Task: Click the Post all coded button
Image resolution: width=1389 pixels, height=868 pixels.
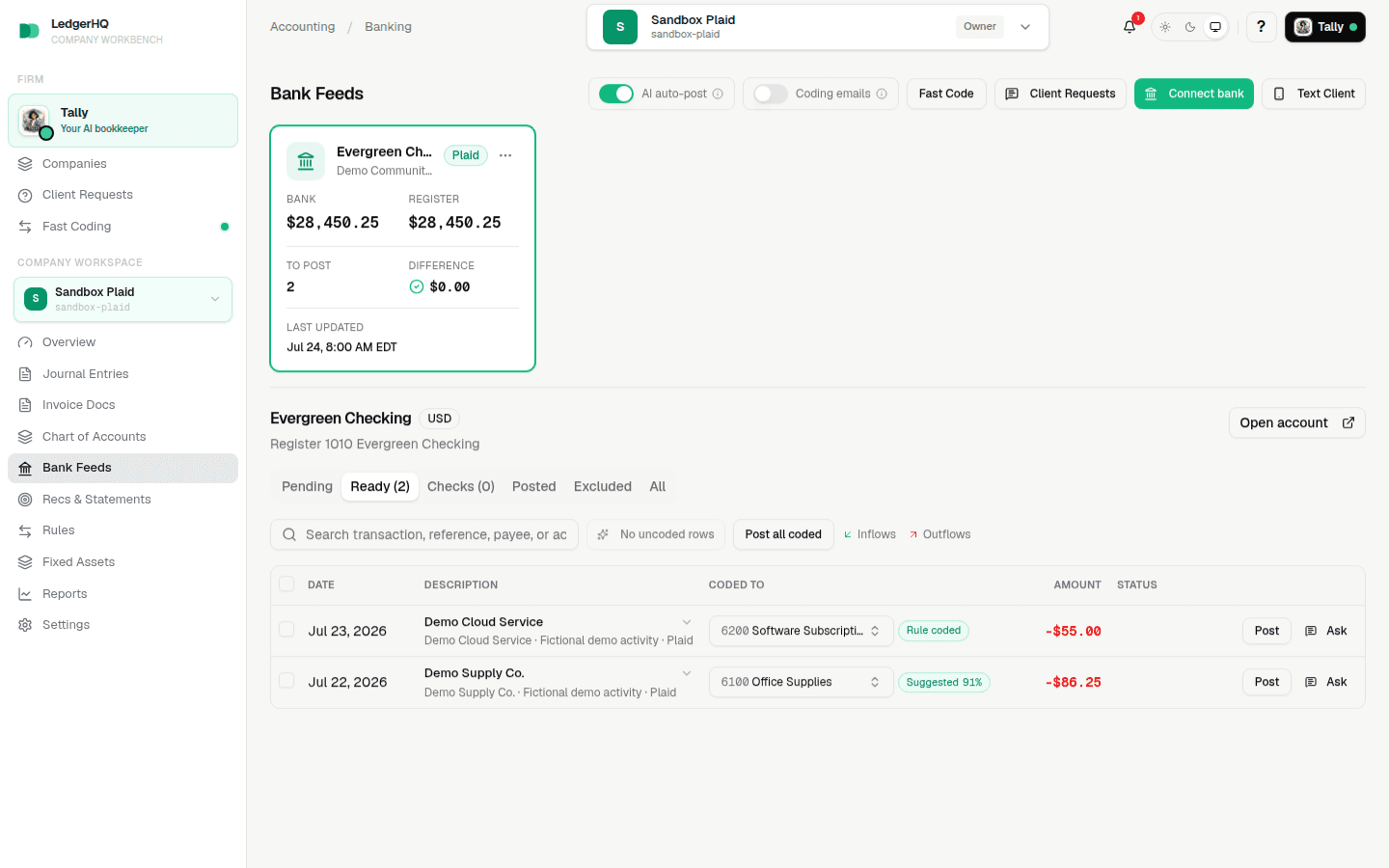Action: click(x=783, y=534)
